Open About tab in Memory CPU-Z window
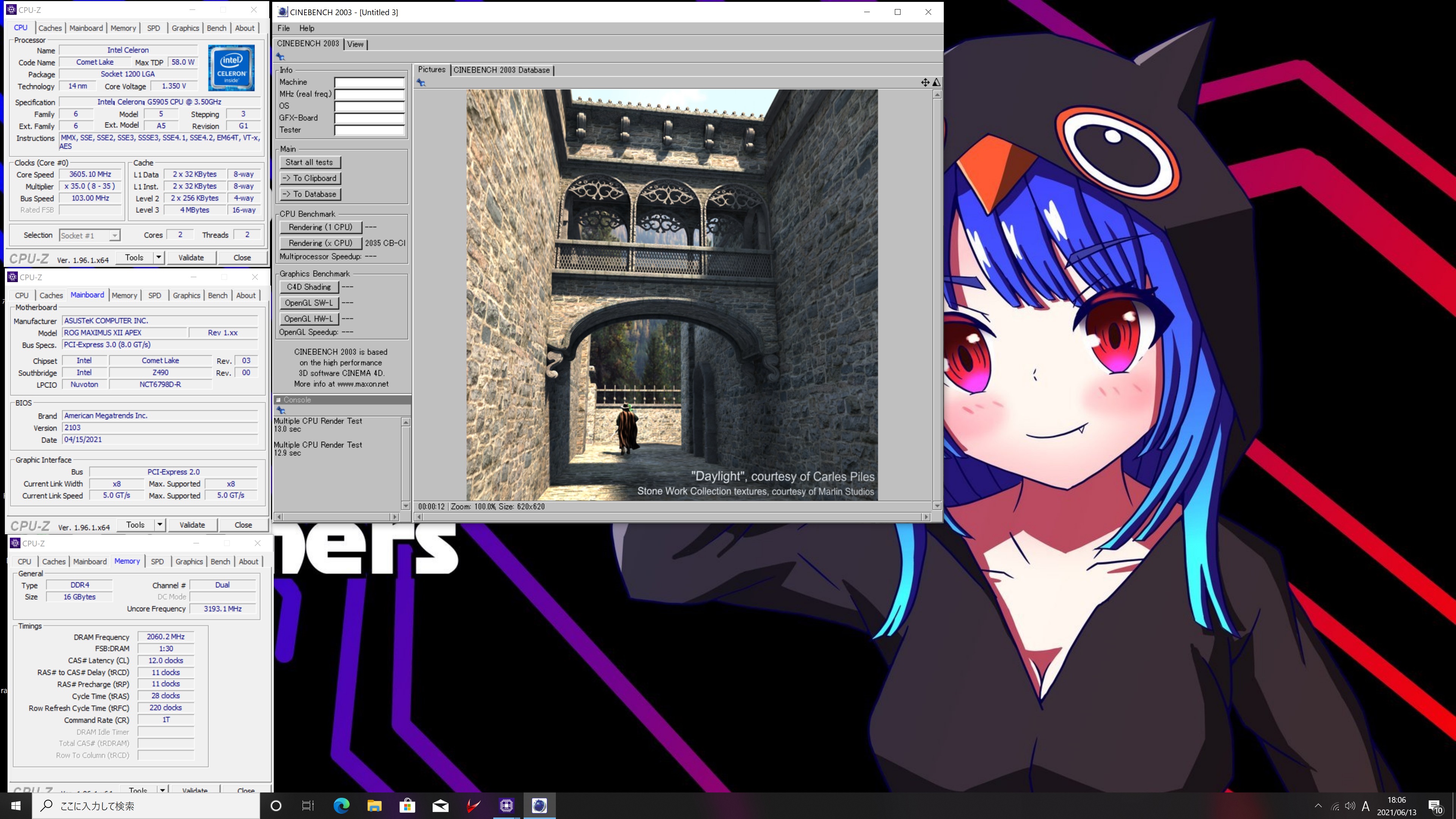Screen dimensions: 1456x819 (249, 561)
